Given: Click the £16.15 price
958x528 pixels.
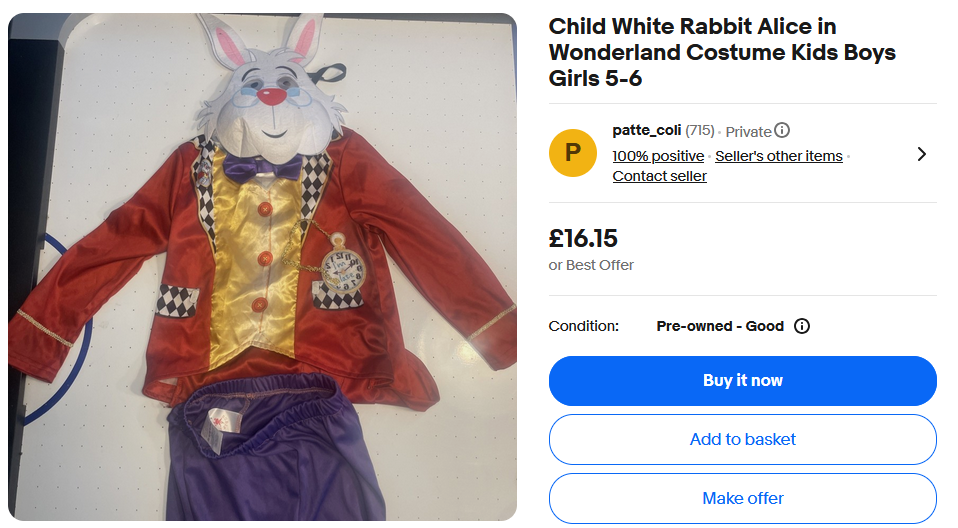Looking at the screenshot, I should (x=583, y=239).
